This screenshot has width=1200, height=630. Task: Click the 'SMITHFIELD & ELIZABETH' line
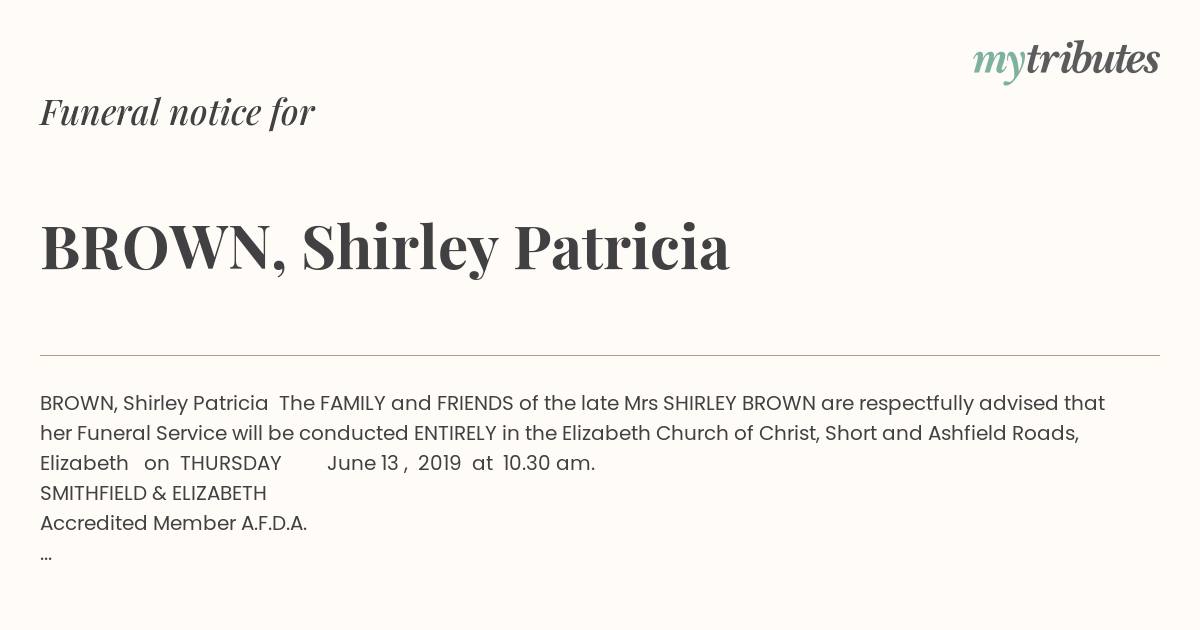pyautogui.click(x=153, y=493)
